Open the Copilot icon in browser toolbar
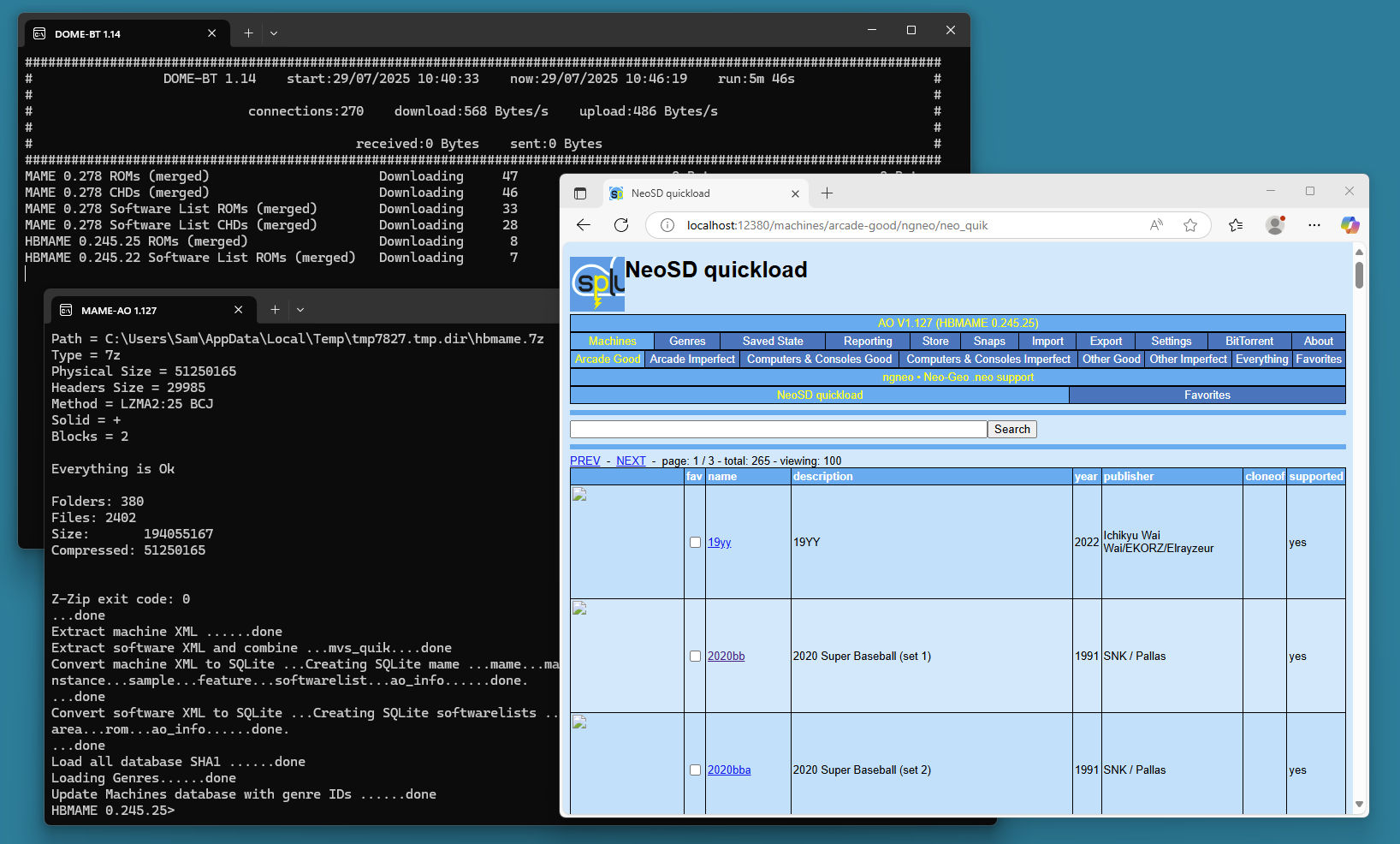The width and height of the screenshot is (1400, 844). [x=1350, y=225]
